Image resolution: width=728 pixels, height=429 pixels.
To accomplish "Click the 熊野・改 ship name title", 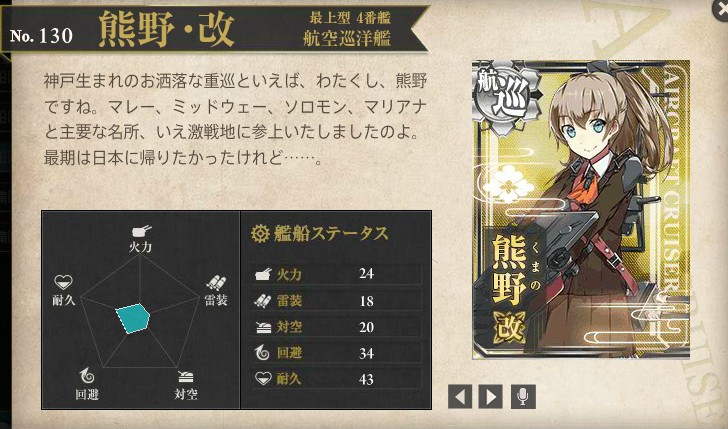I will (167, 29).
